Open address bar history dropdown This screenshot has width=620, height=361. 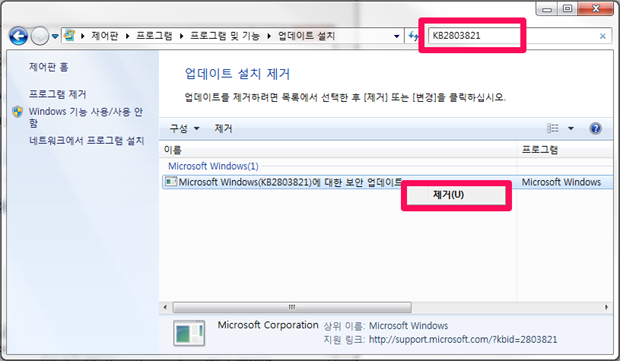coord(396,36)
